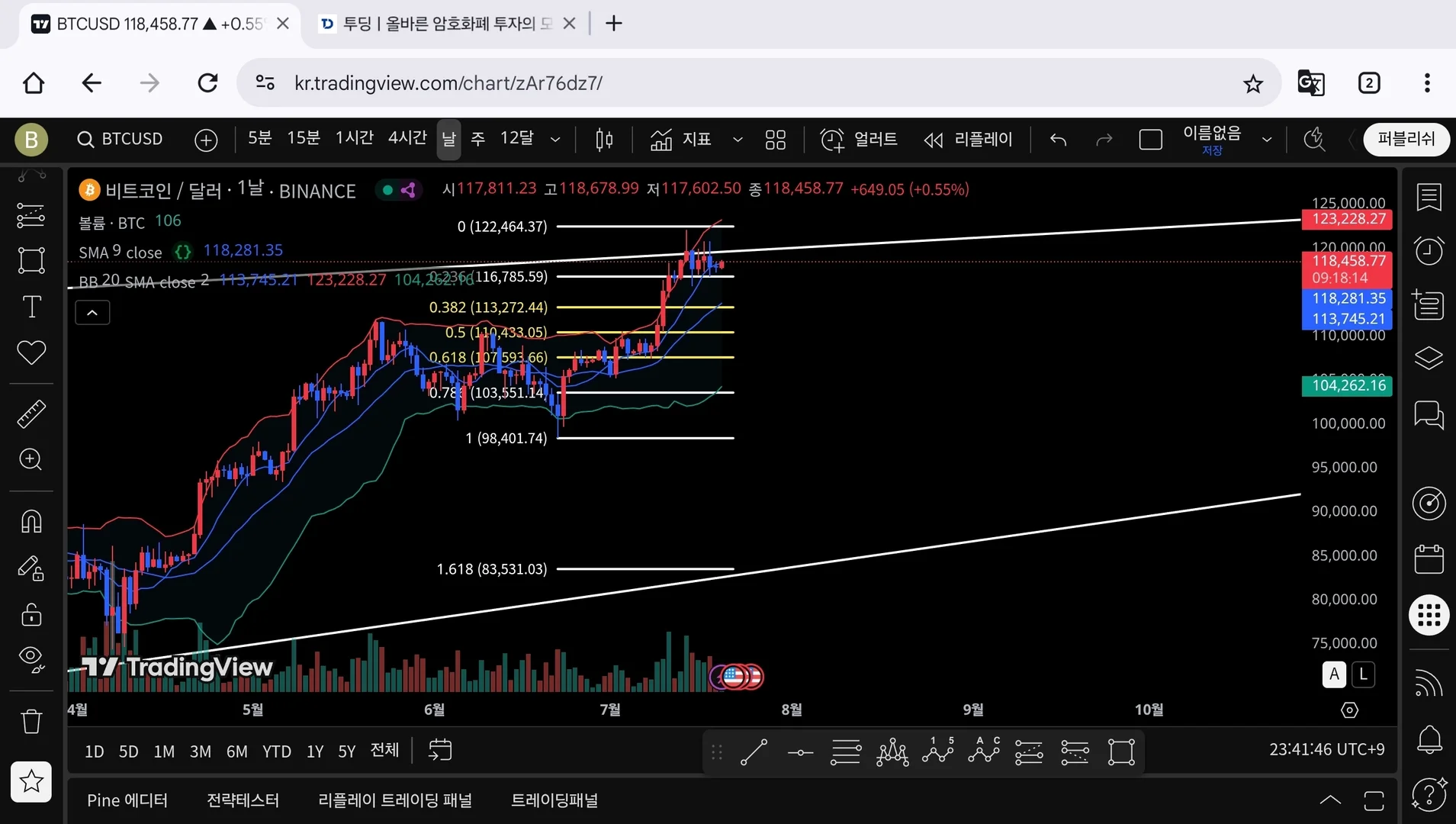The height and width of the screenshot is (824, 1456).
Task: Select the rectangle shapes tool
Action: pyautogui.click(x=31, y=260)
